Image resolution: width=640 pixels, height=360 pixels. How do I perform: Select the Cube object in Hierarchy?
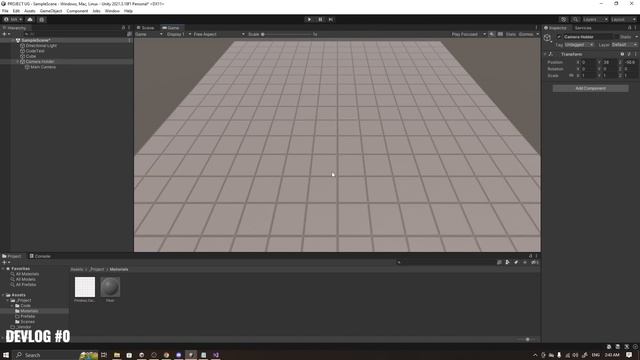[67, 56]
